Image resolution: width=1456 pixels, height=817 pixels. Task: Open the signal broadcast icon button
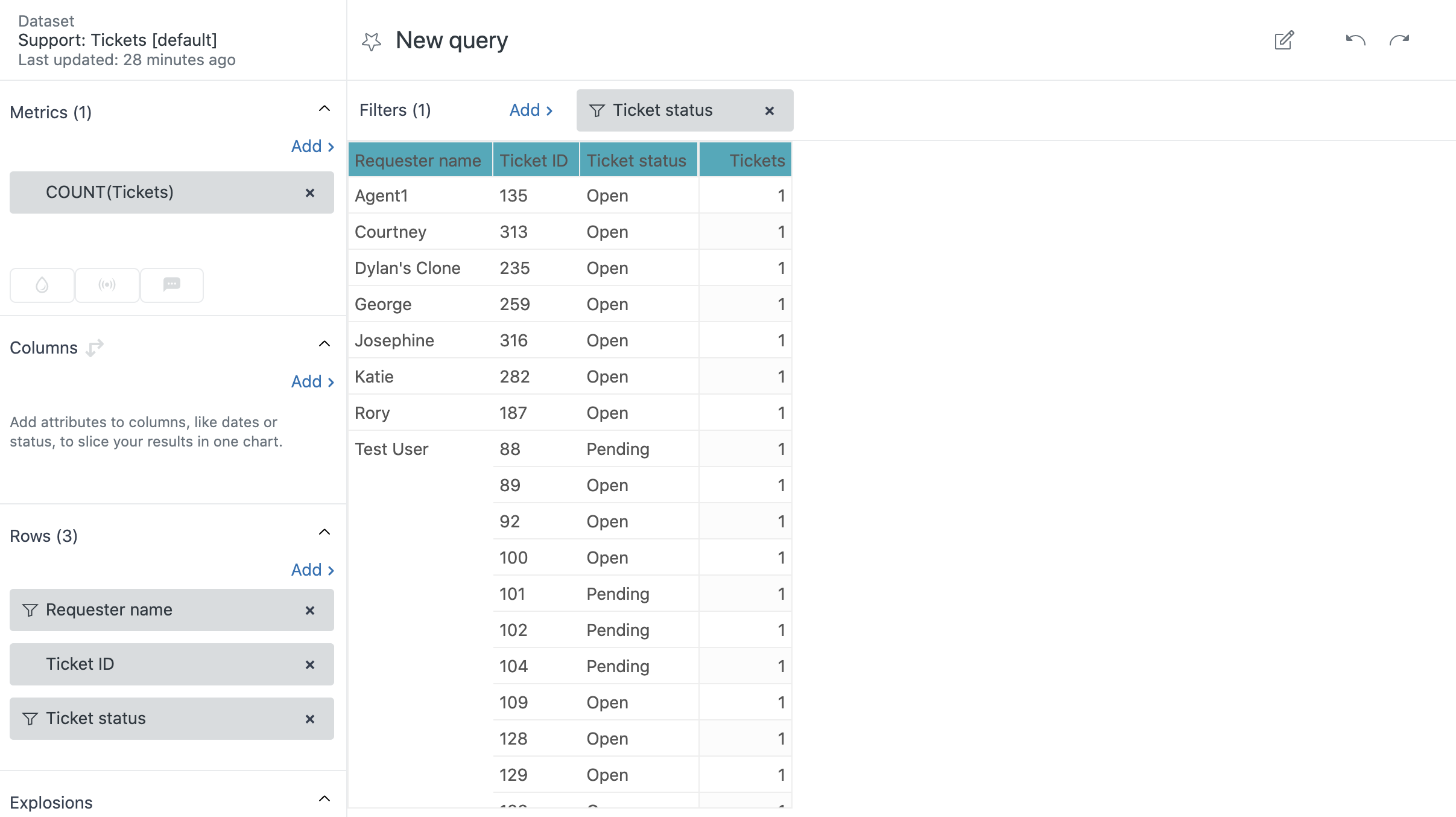click(x=107, y=285)
